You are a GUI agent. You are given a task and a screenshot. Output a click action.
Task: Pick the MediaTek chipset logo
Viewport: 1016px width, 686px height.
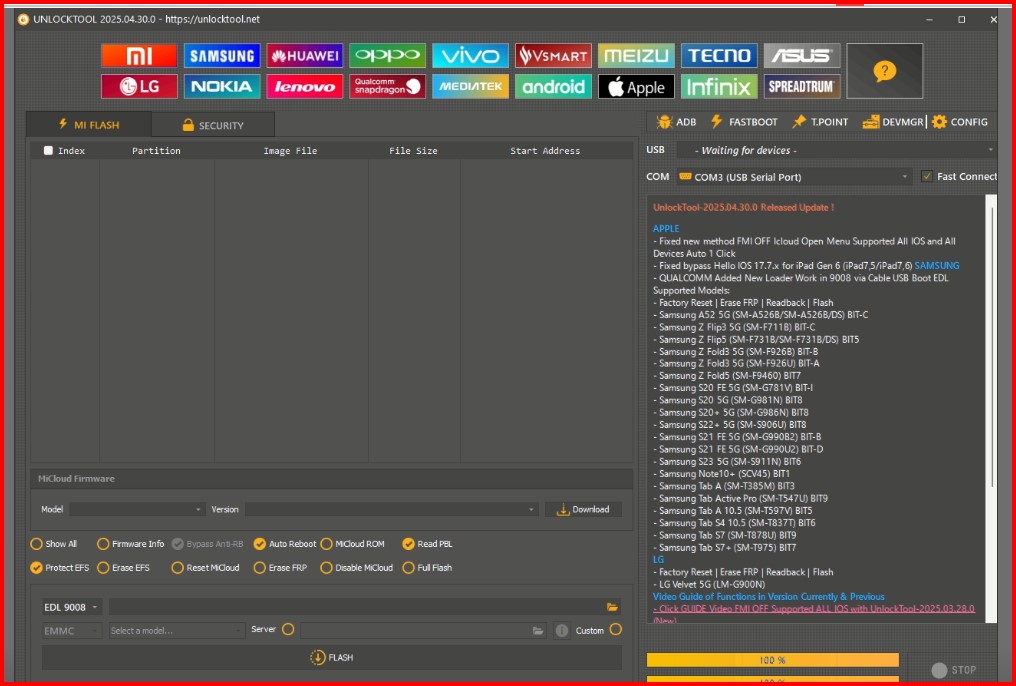click(470, 87)
